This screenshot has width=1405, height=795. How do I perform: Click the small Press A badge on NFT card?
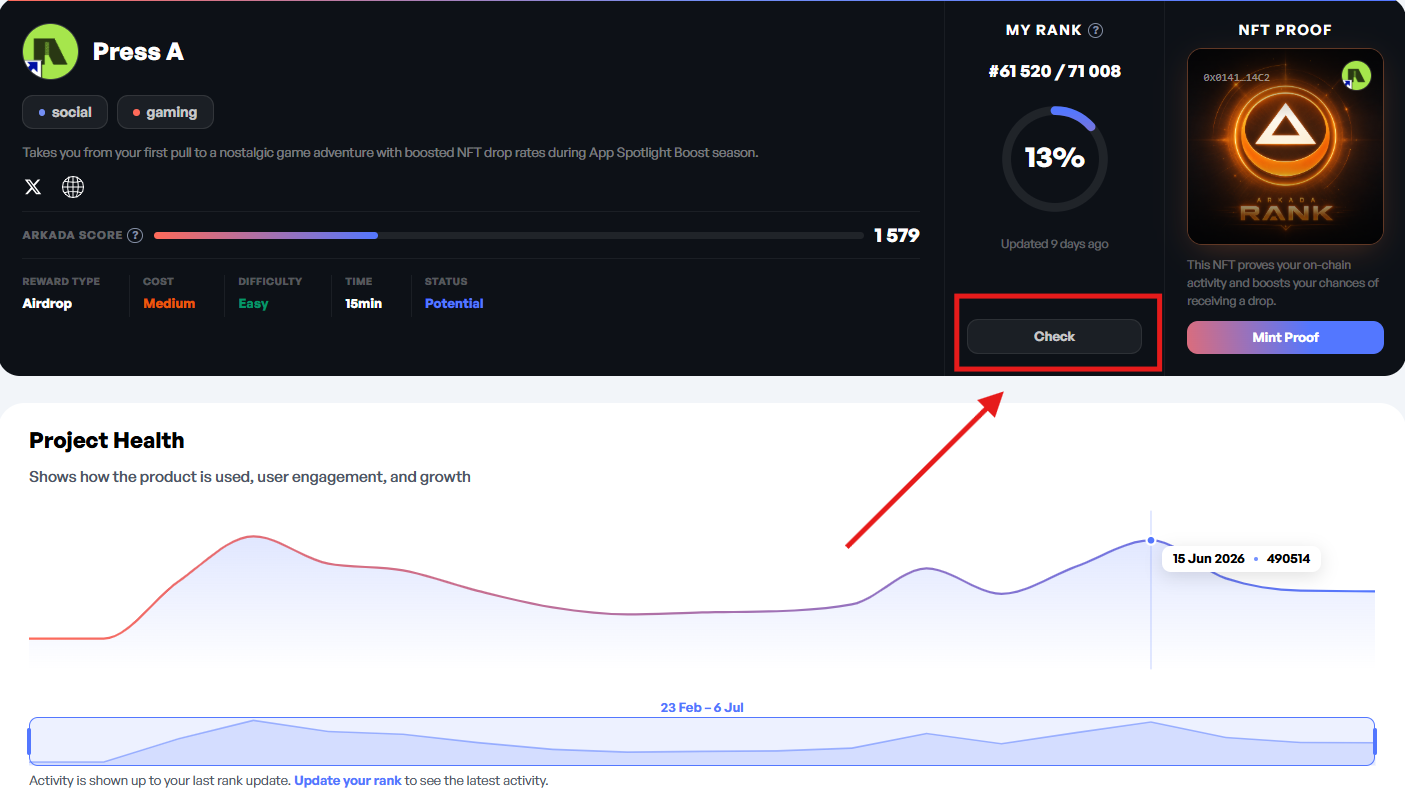point(1355,76)
